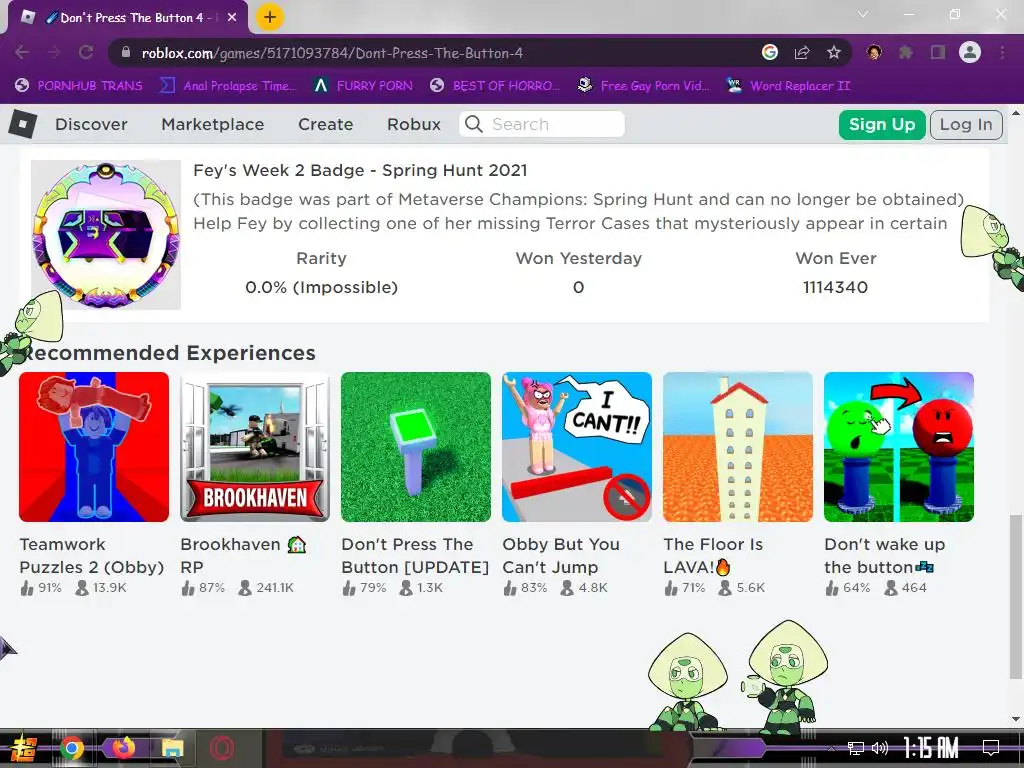Toggle the browser side panel icon

pyautogui.click(x=938, y=52)
